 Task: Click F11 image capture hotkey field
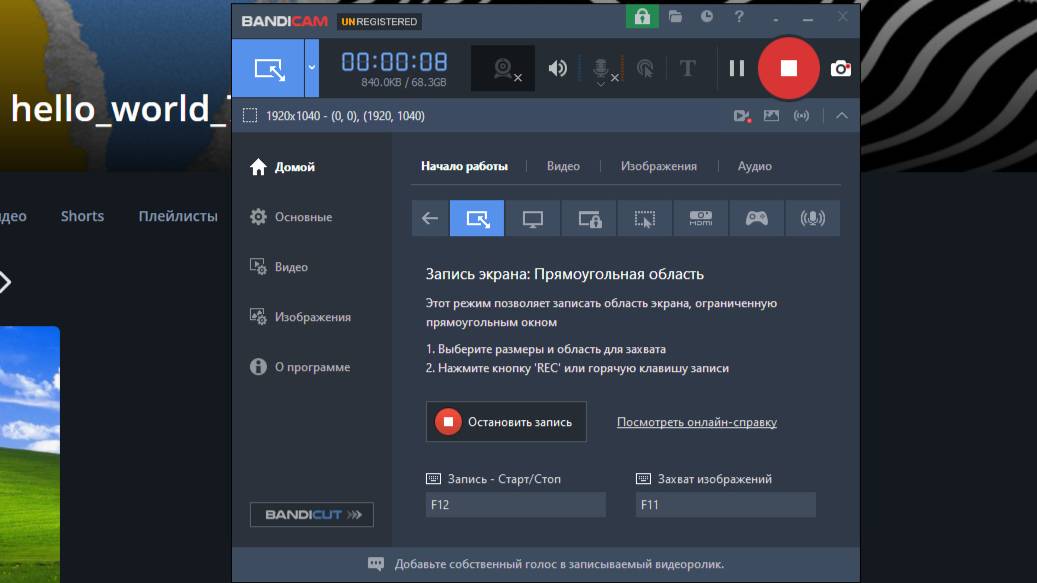pos(726,504)
